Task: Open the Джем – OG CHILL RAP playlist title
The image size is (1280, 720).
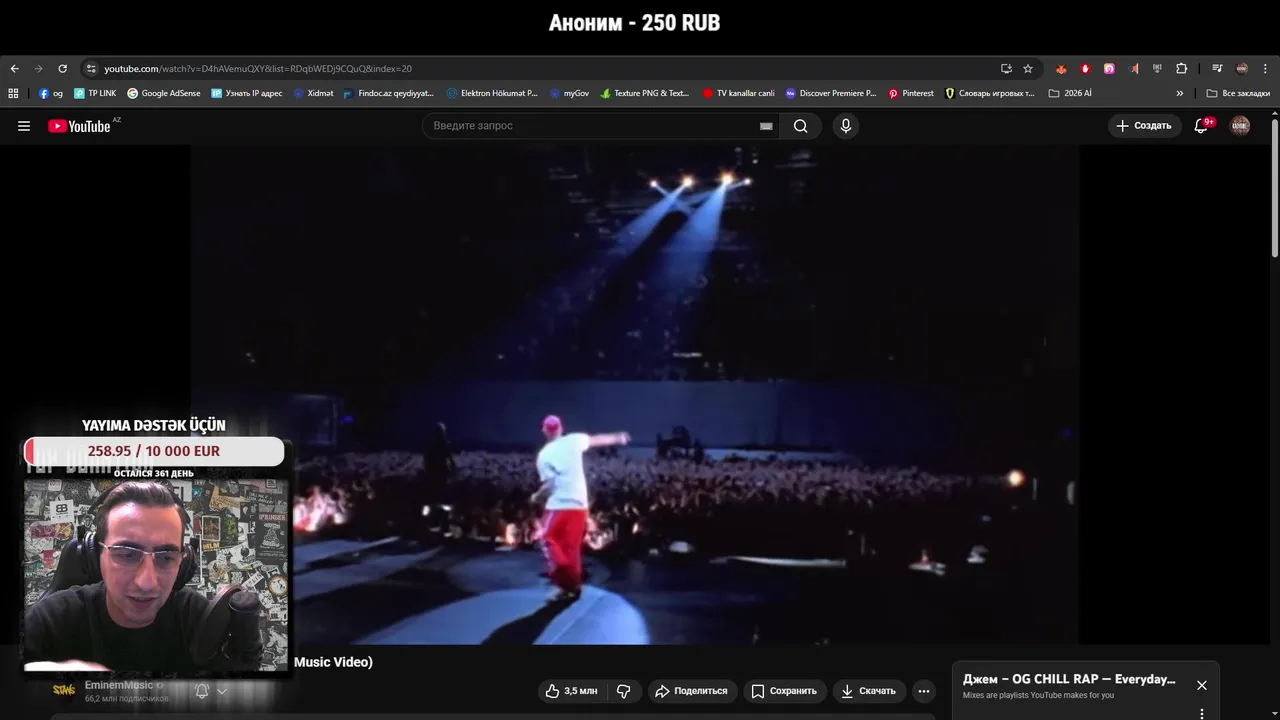Action: pos(1069,679)
